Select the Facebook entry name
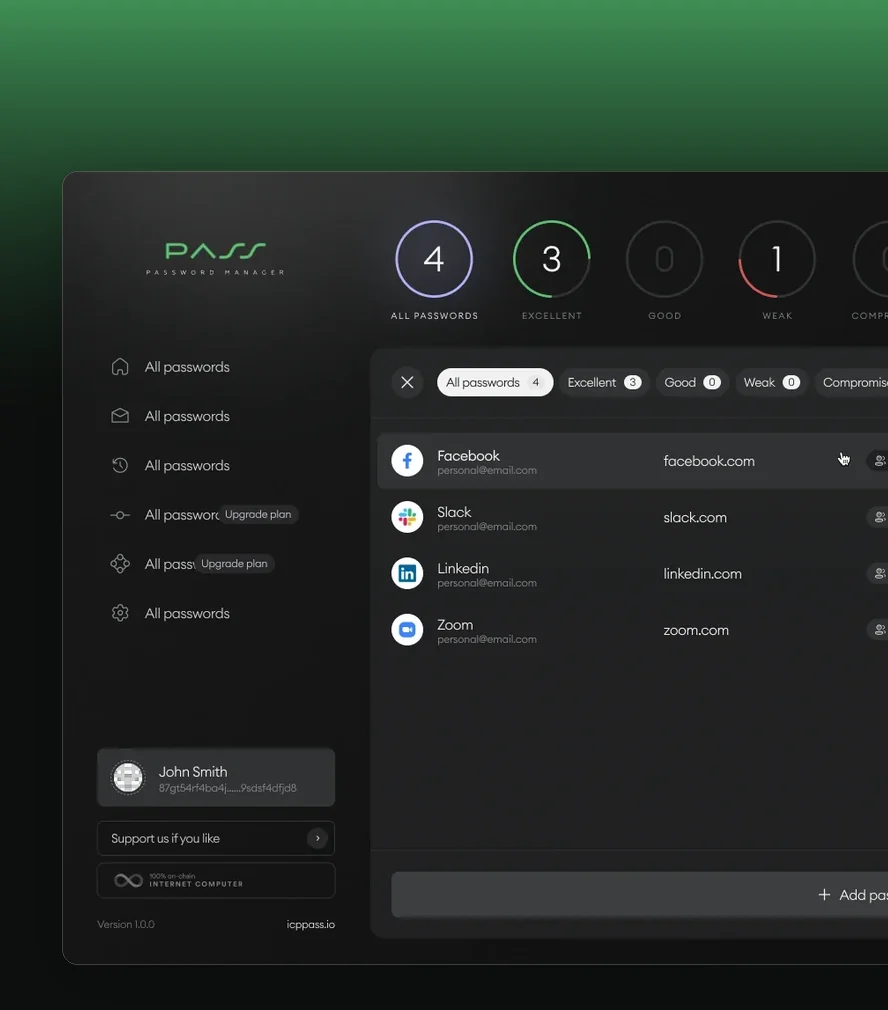The image size is (888, 1010). [x=468, y=455]
